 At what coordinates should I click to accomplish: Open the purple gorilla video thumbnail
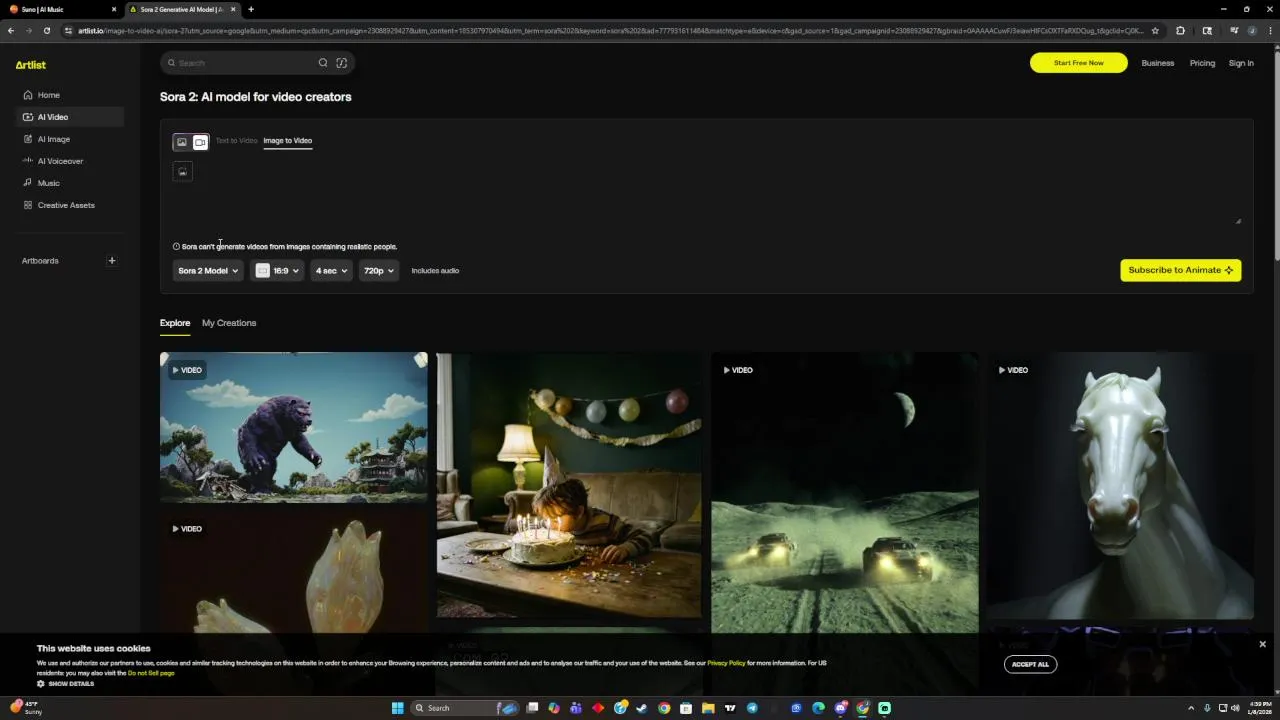294,427
